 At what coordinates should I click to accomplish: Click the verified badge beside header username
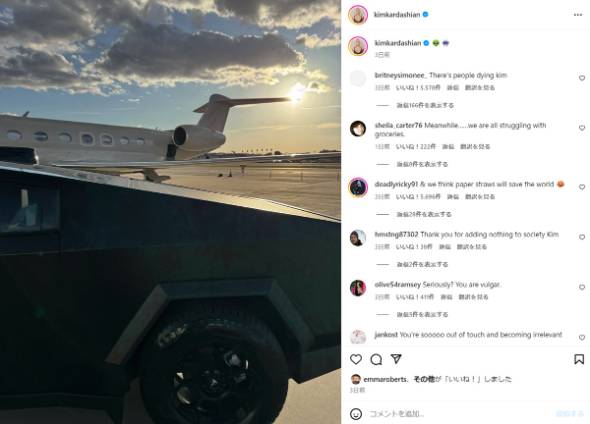coord(426,15)
